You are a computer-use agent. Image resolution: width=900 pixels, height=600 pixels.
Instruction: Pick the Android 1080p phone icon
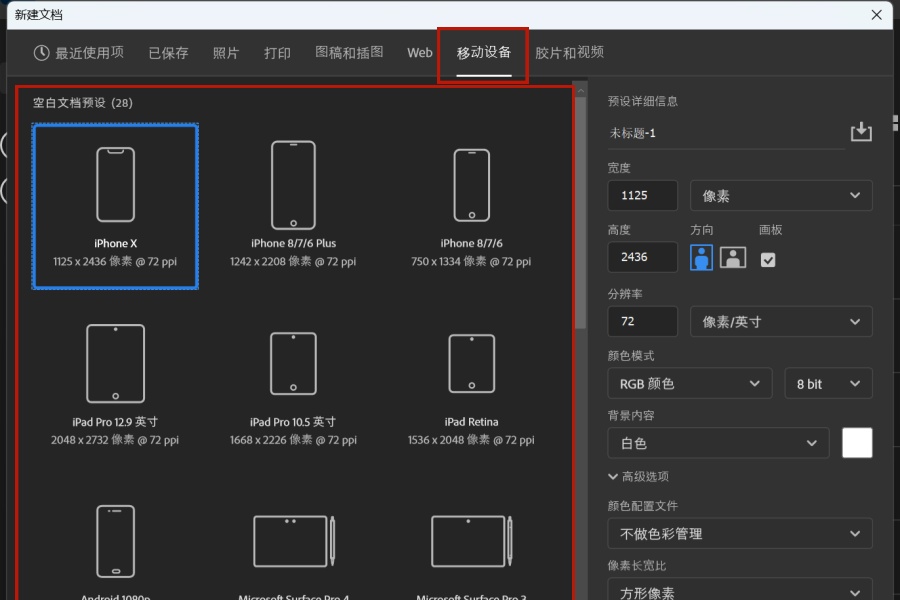pyautogui.click(x=115, y=541)
